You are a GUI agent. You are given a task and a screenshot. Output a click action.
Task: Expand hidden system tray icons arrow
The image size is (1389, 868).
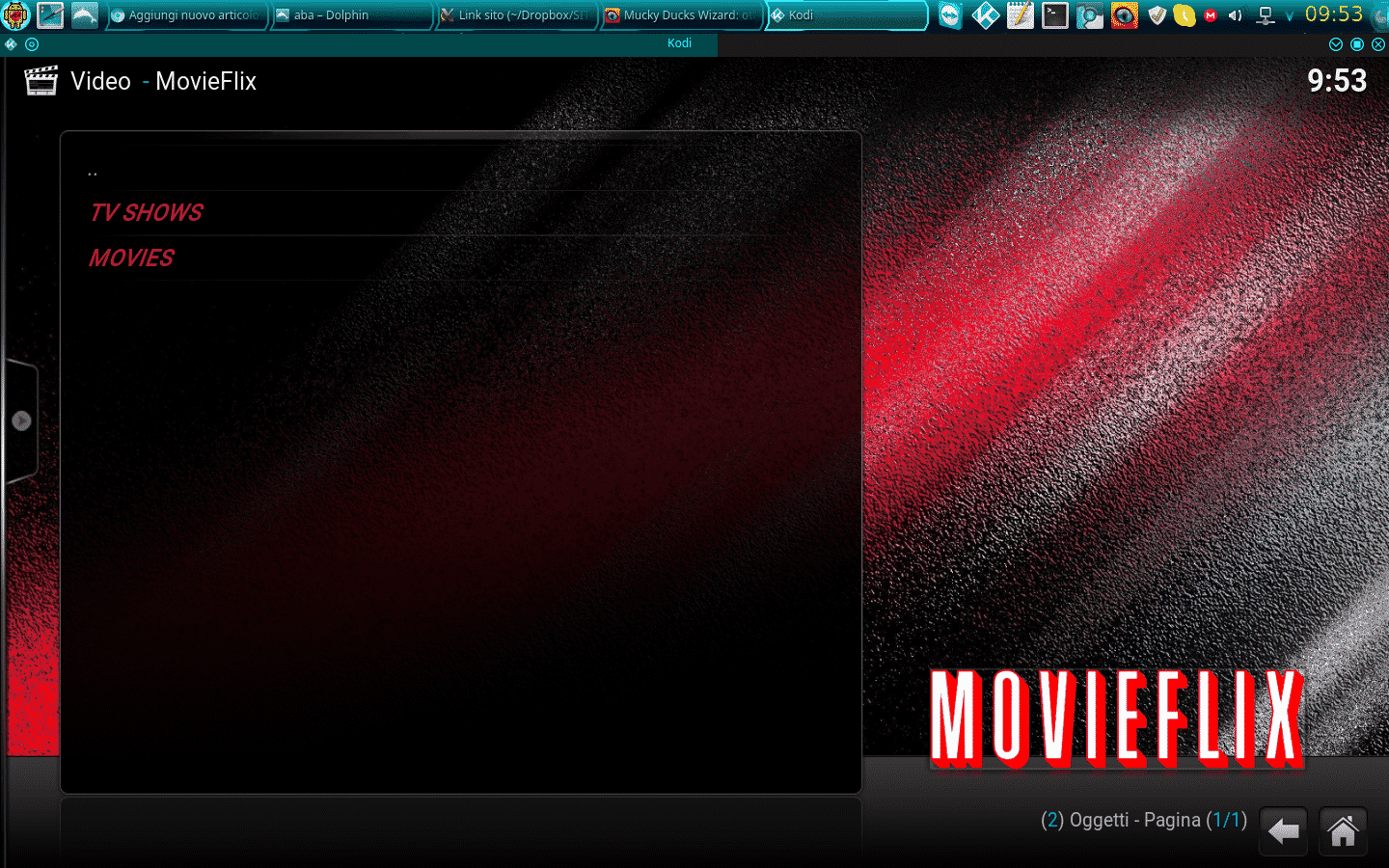point(1290,16)
